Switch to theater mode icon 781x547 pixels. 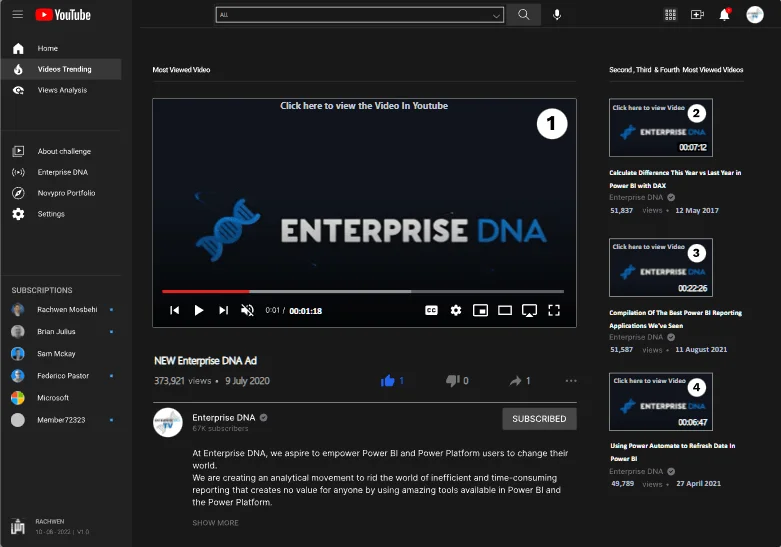[x=505, y=310]
